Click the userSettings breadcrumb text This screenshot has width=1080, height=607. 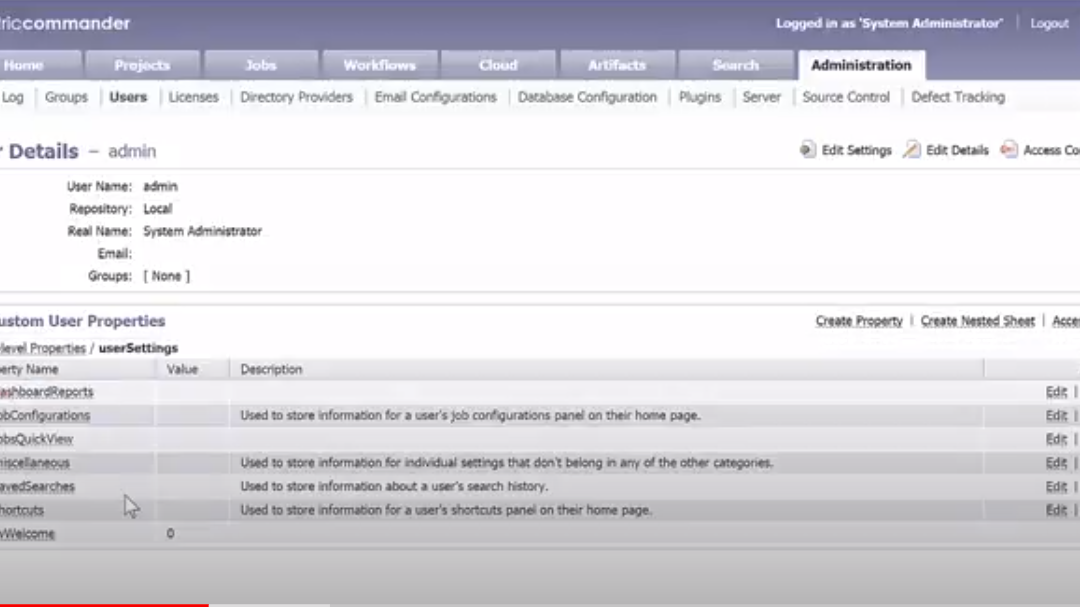click(138, 348)
